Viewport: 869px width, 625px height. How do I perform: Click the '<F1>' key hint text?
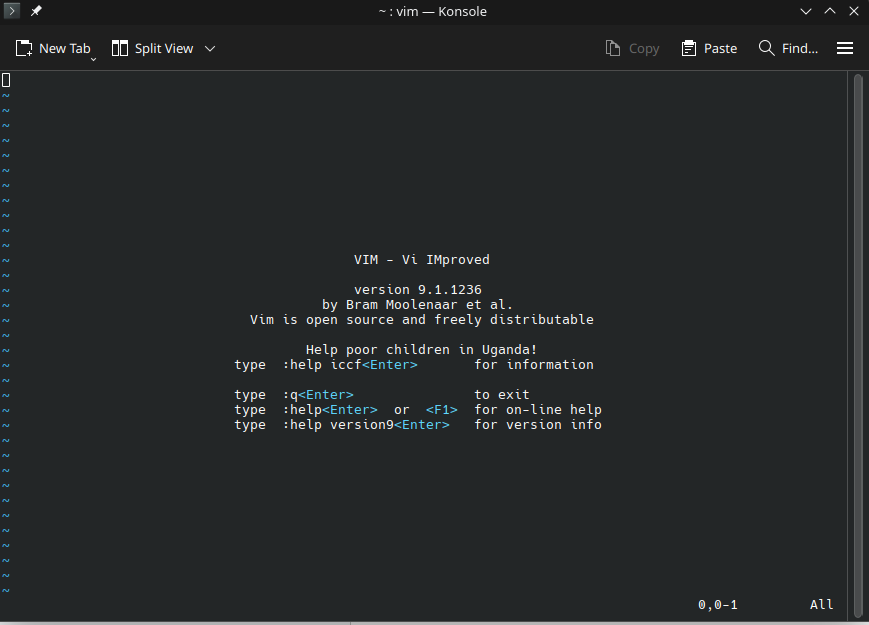[442, 409]
